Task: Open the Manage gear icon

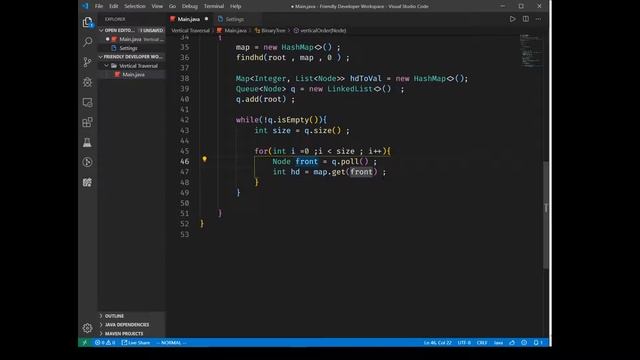Action: (87, 328)
